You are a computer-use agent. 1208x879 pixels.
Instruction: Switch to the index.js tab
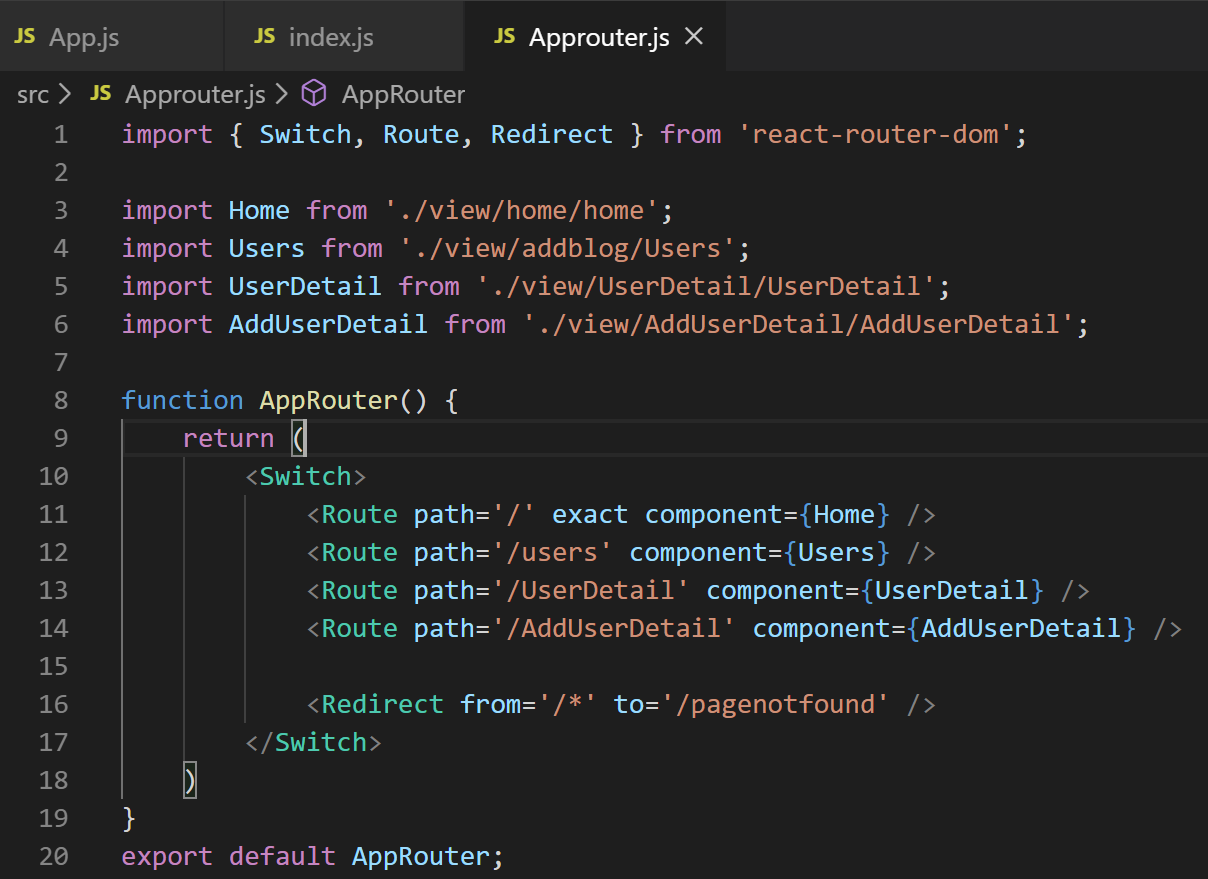coord(330,37)
